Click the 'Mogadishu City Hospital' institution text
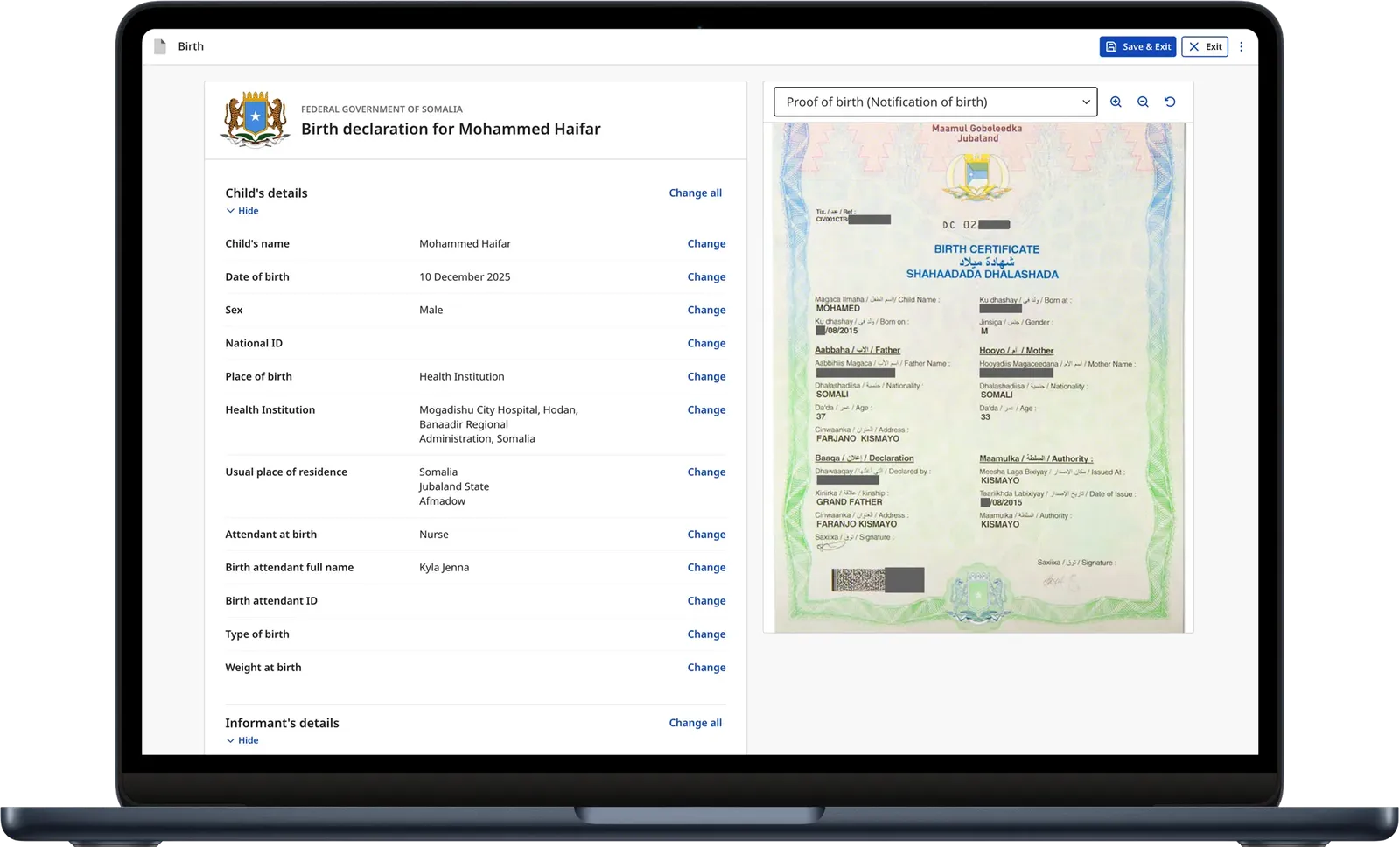Viewport: 1400px width, 847px height. [x=479, y=409]
